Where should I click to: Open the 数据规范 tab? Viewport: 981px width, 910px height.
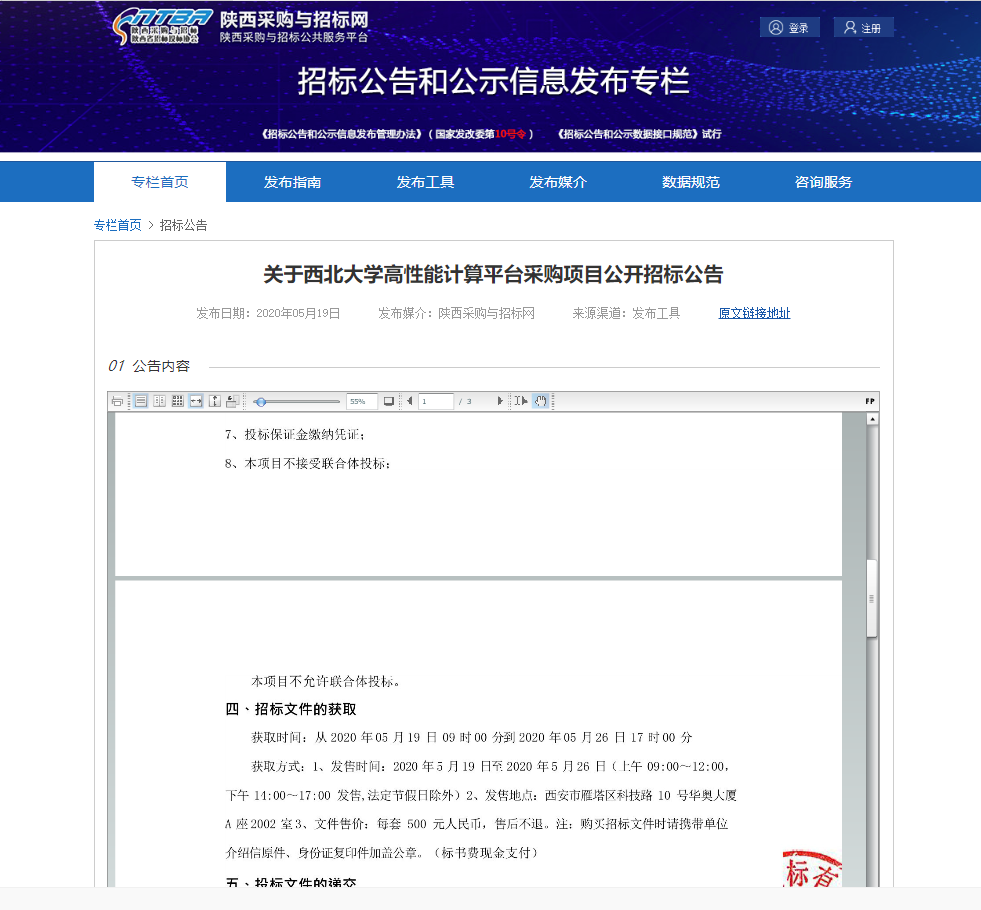tap(690, 182)
